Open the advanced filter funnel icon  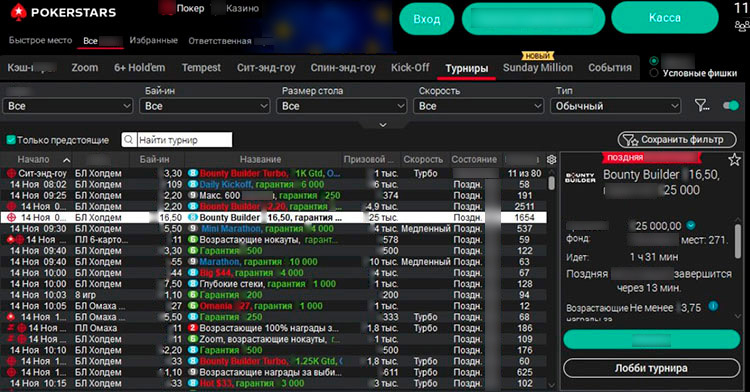point(702,106)
